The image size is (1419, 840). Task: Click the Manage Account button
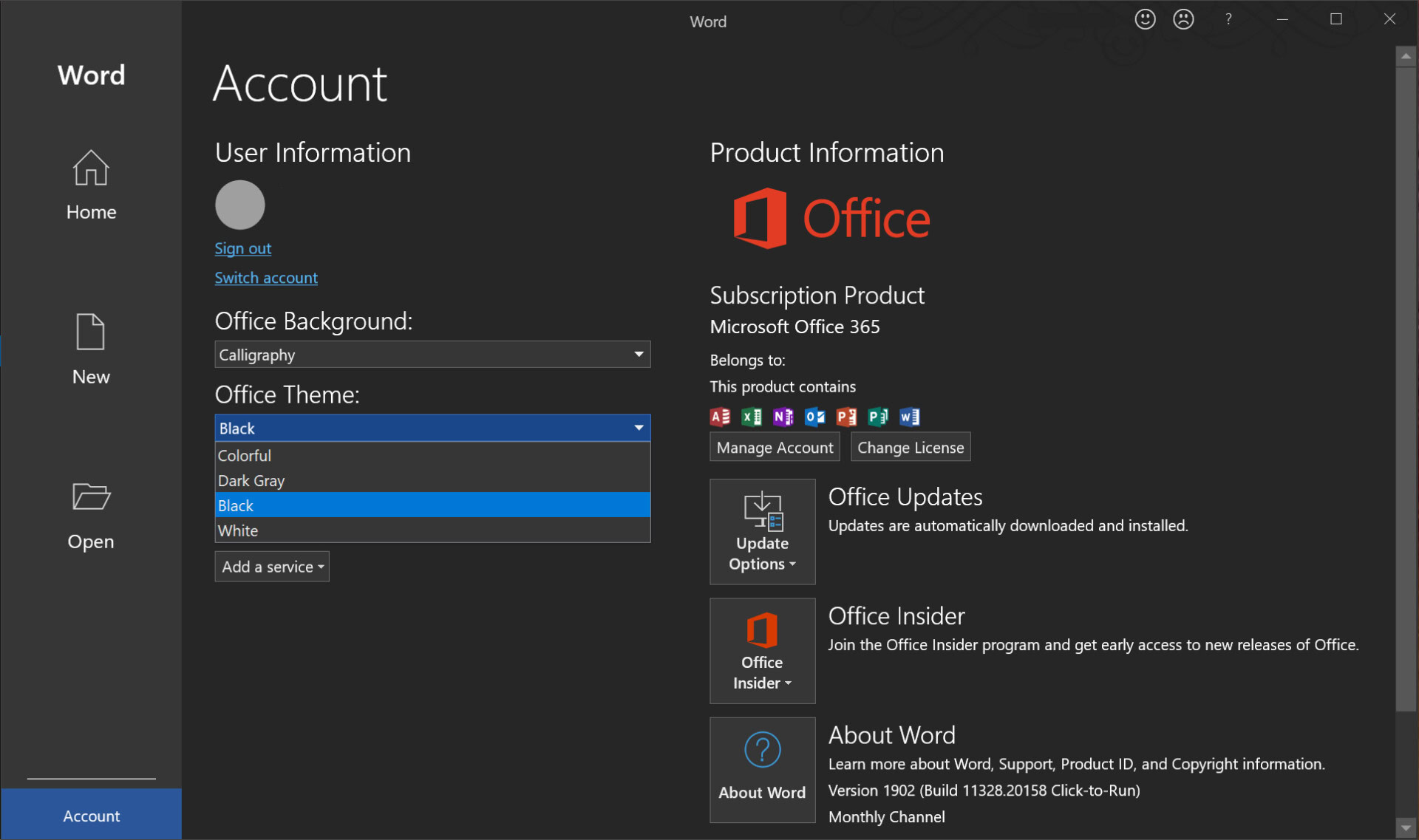click(776, 447)
